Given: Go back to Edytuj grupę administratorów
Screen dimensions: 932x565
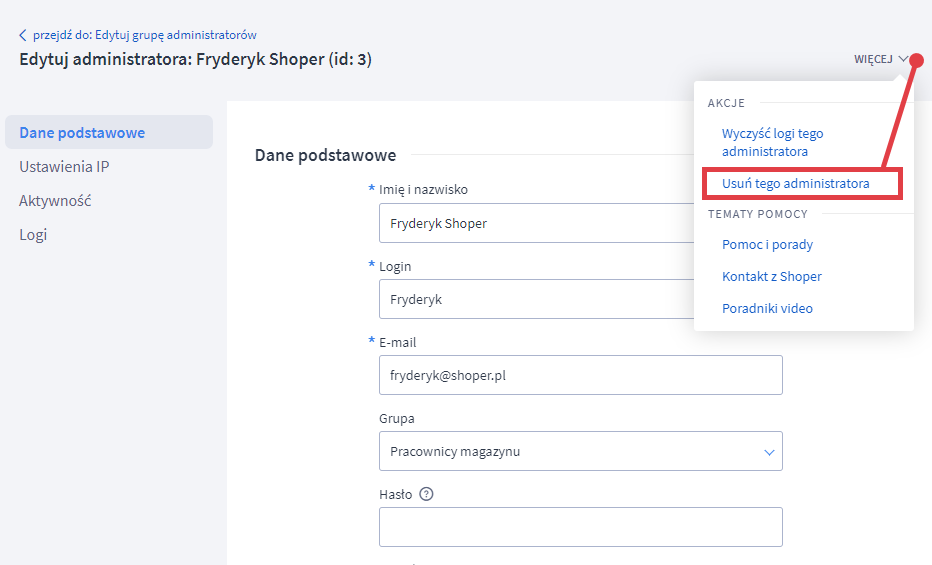Looking at the screenshot, I should (x=144, y=35).
